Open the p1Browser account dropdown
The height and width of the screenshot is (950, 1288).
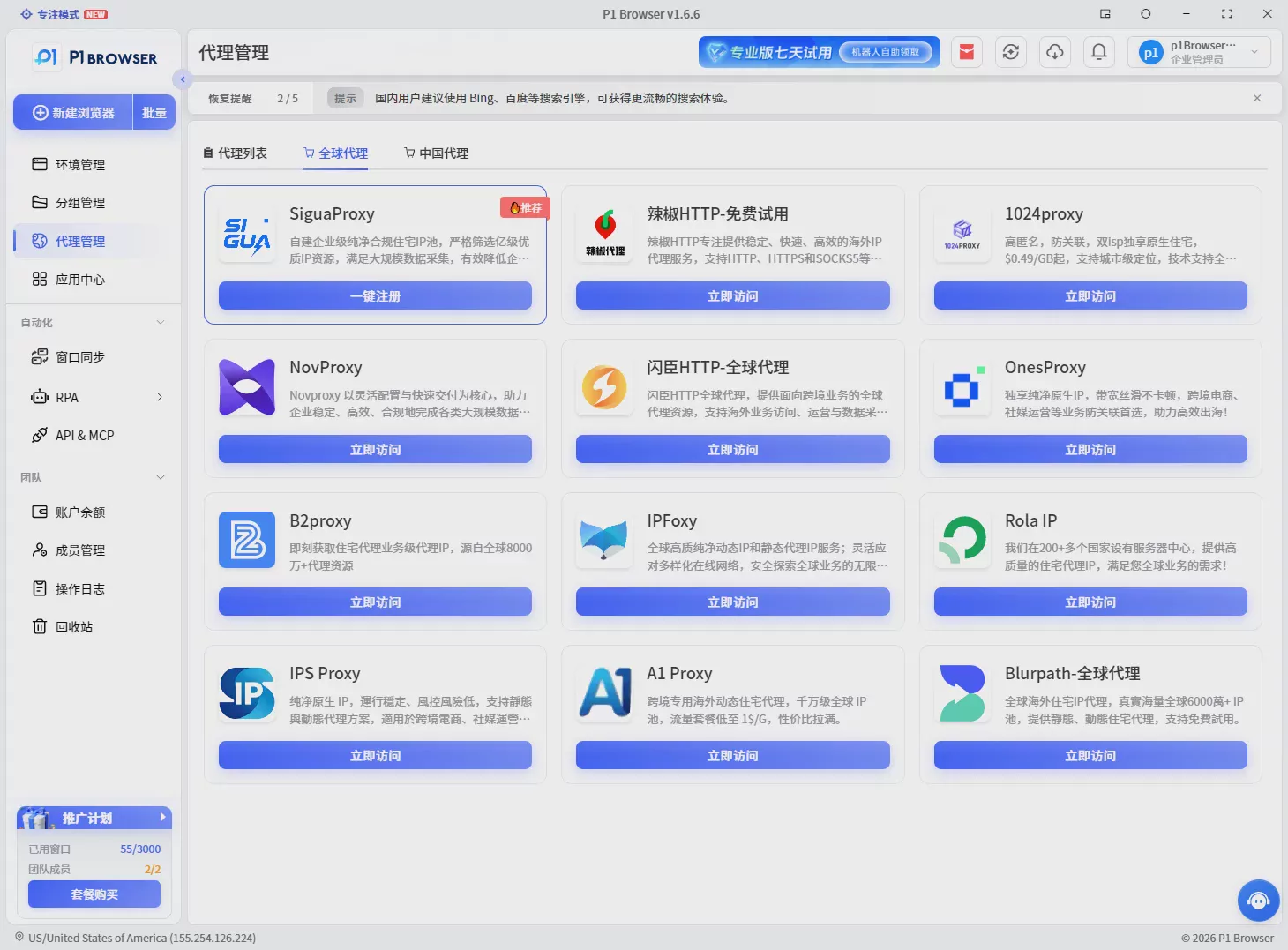click(1199, 52)
